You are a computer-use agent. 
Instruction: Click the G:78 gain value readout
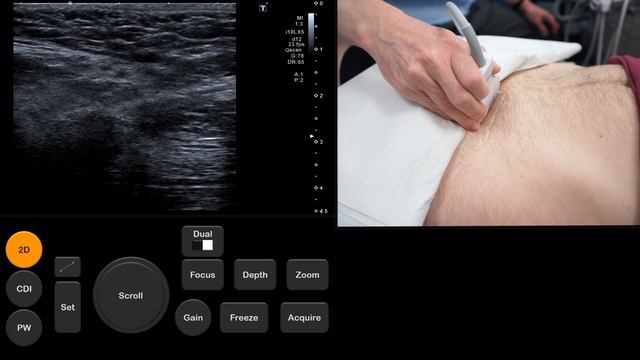coord(298,56)
